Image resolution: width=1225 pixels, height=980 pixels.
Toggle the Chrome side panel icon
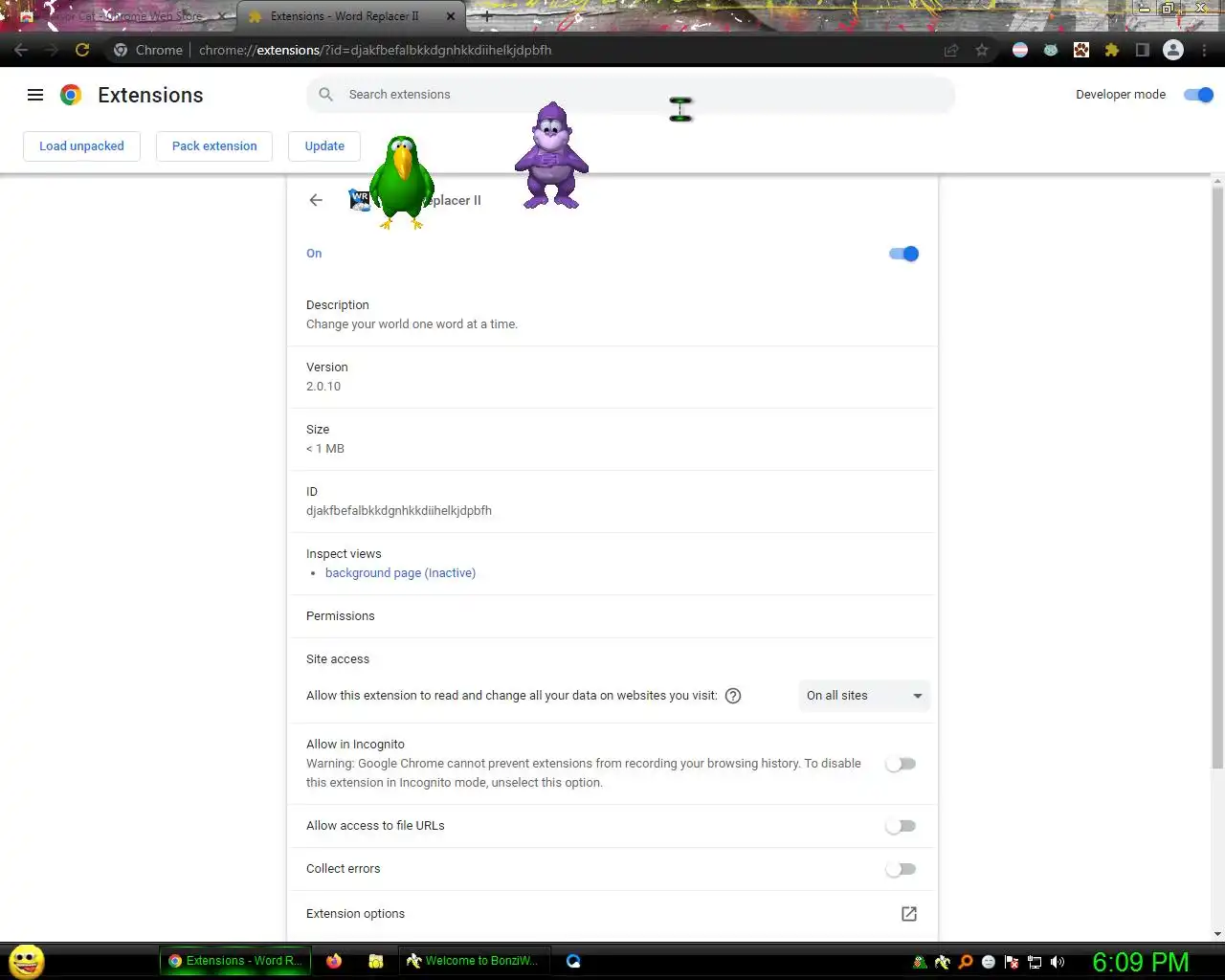click(1142, 50)
